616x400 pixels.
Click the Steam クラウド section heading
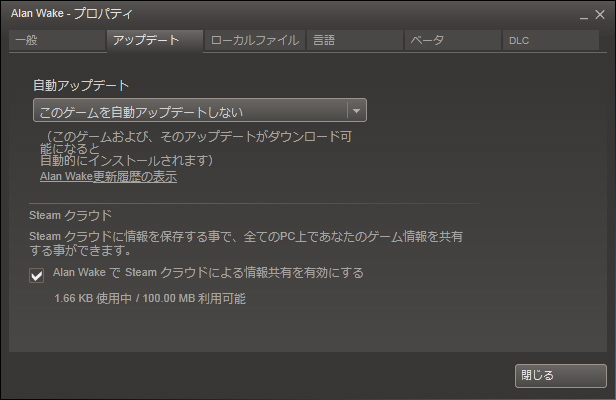pos(71,215)
